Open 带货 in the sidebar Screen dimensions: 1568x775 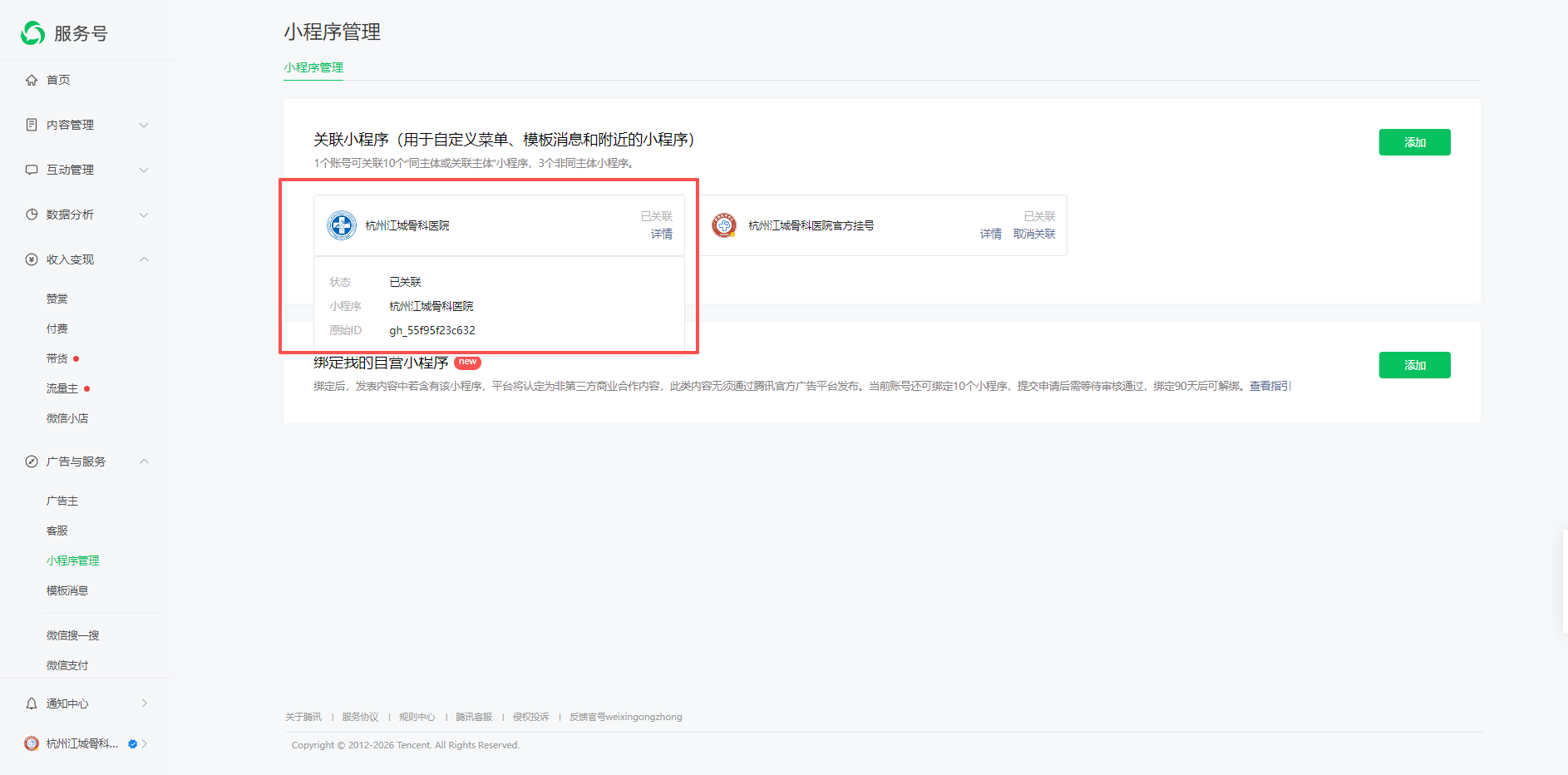(57, 358)
